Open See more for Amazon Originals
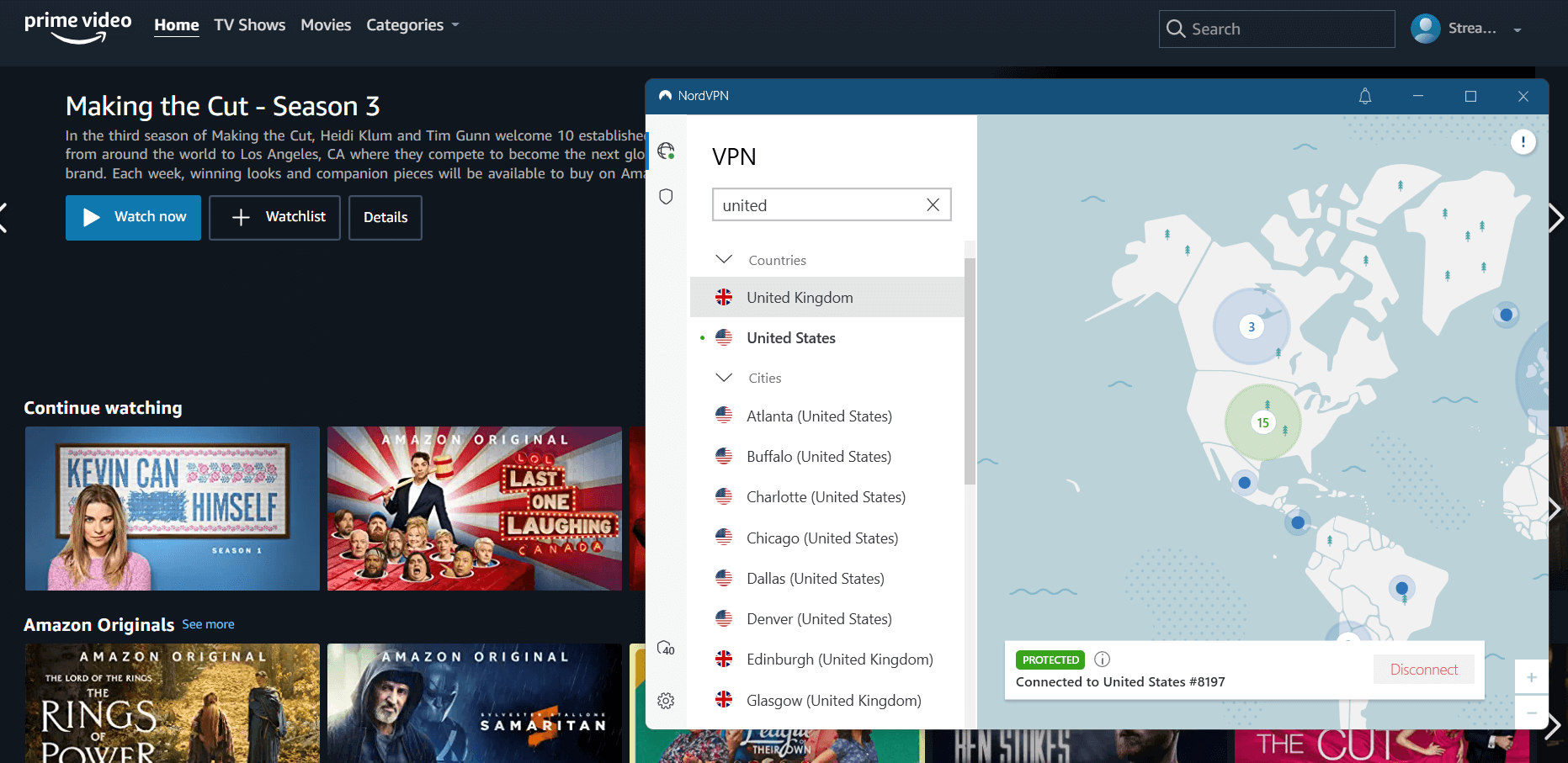Screen dimensions: 1568x763 click(208, 624)
